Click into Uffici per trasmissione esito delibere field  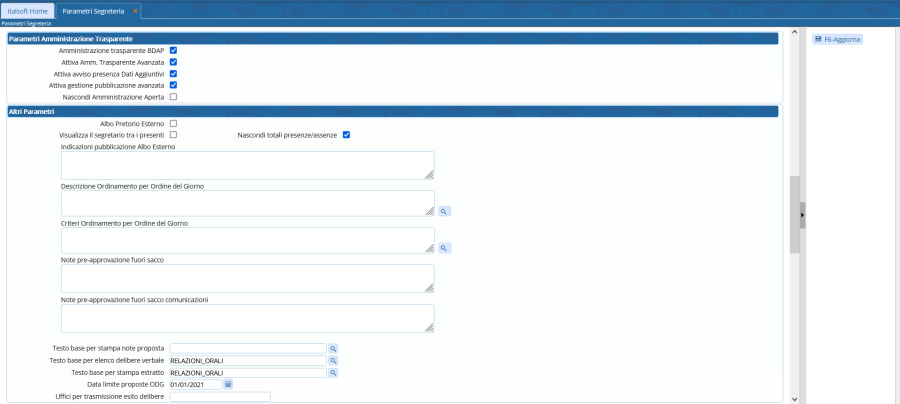(x=220, y=397)
